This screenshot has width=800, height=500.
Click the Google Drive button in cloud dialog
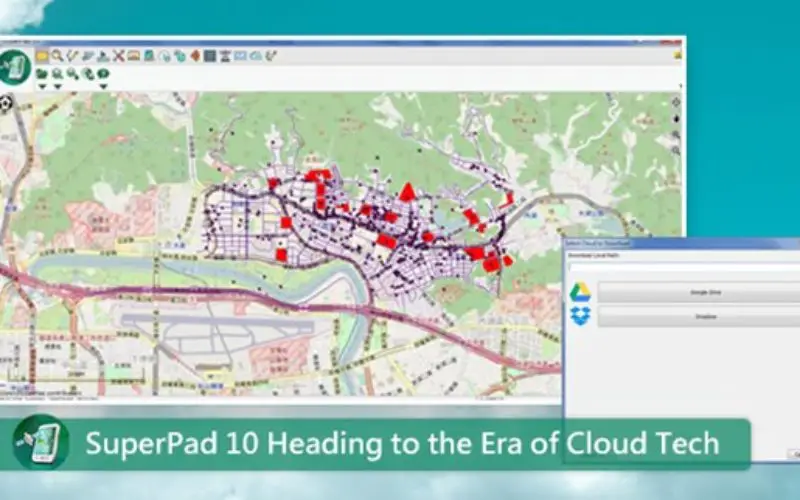(x=699, y=293)
